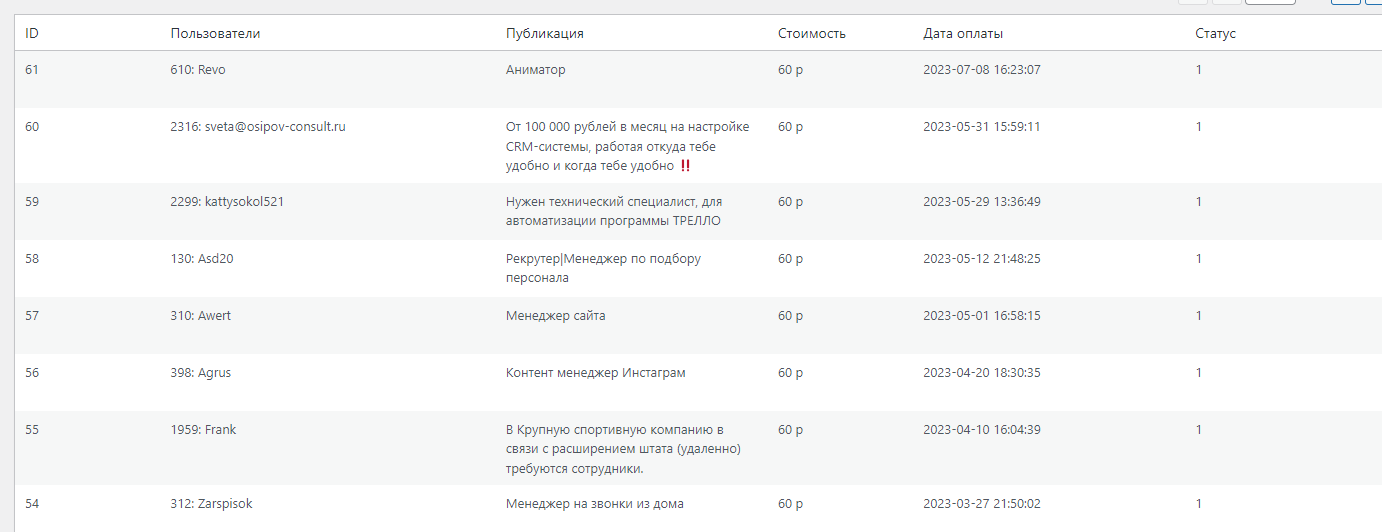Click the Стоимость column header
Screen dimensions: 1382x532
(x=812, y=33)
